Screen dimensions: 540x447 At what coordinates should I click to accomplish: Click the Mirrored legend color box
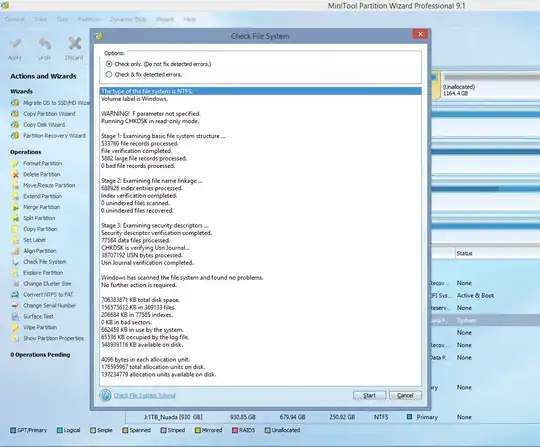coord(198,430)
